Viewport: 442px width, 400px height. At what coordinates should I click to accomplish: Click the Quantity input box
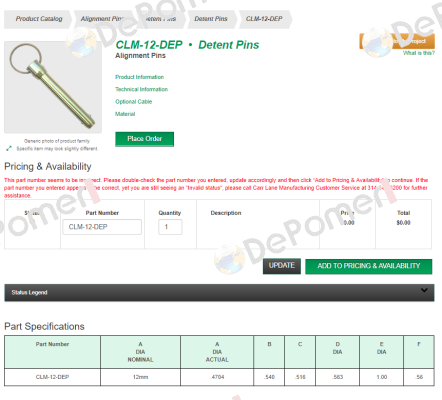(x=170, y=227)
